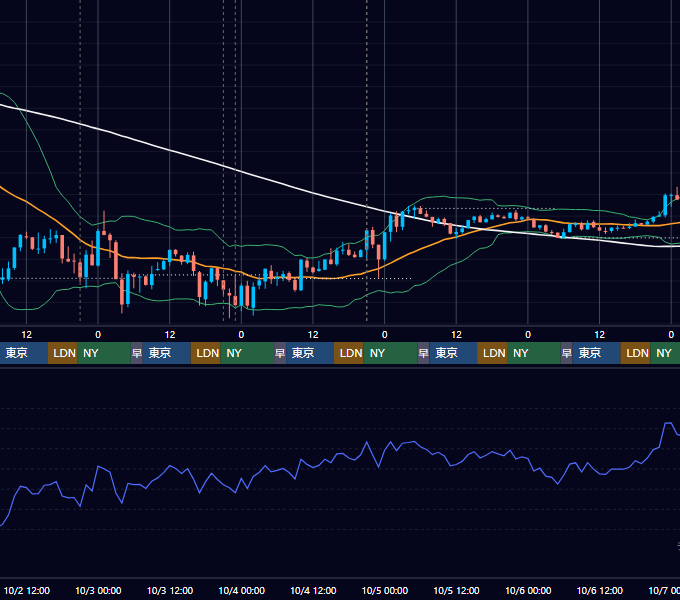Select the LDN session block before 10/6 00:00
The height and width of the screenshot is (600, 680).
click(x=492, y=353)
